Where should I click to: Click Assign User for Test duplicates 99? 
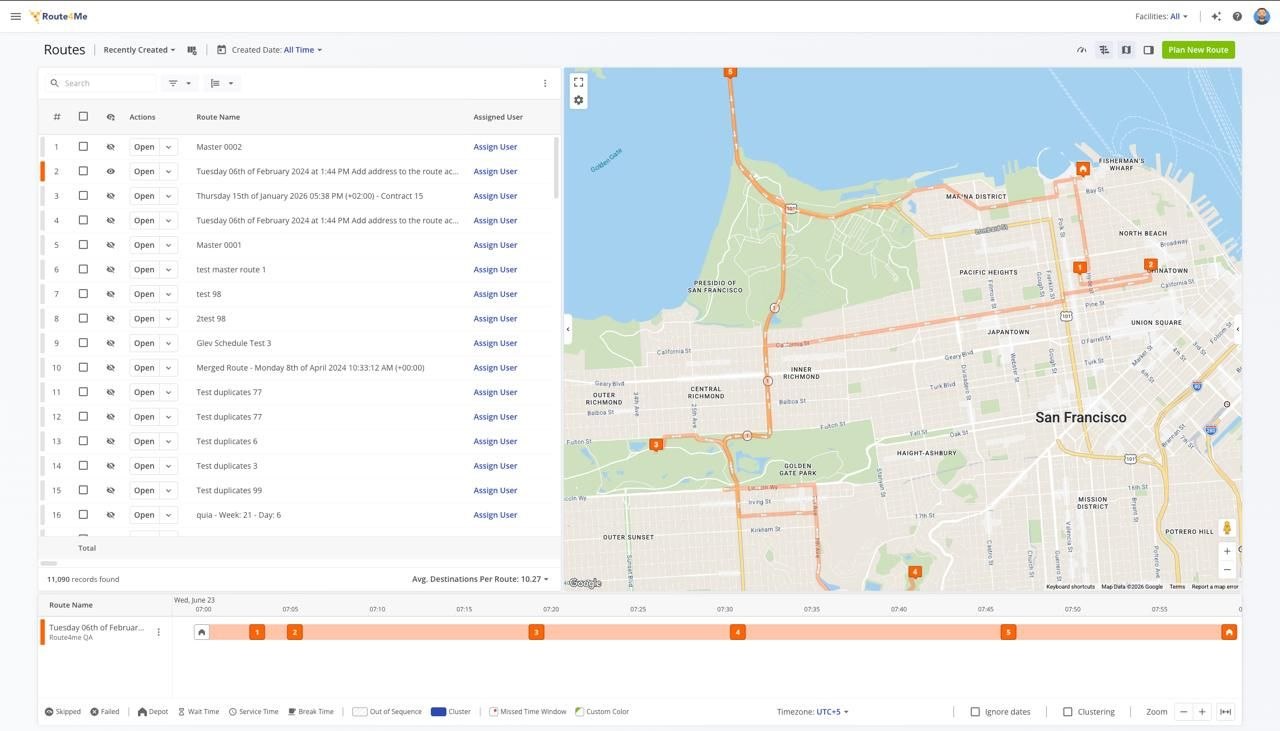495,491
